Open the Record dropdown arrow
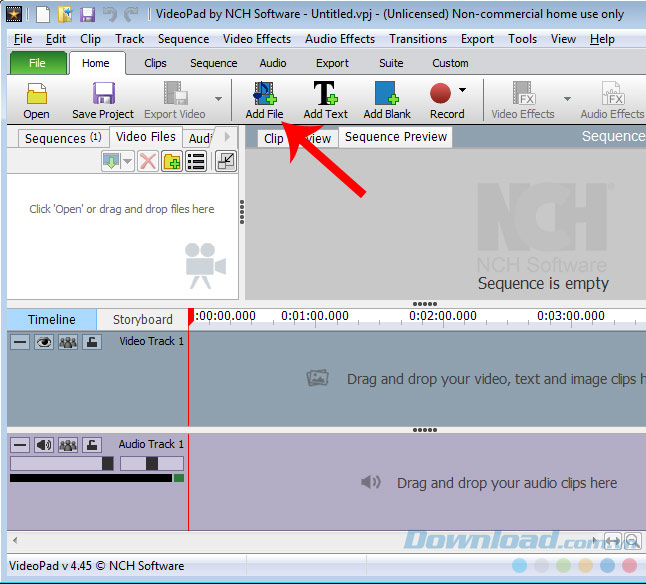Screen dimensions: 646x584 462,91
